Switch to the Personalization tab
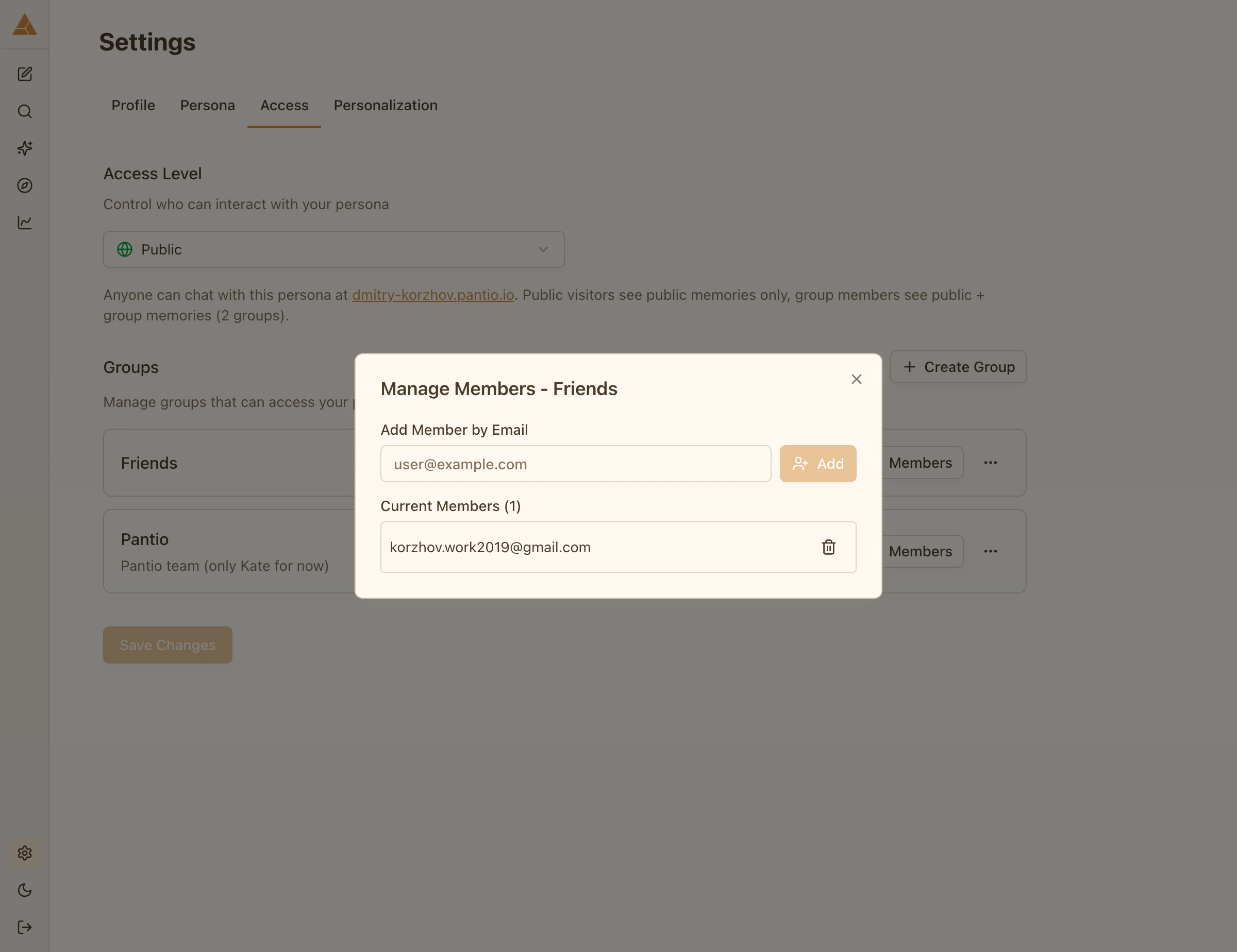 coord(385,106)
